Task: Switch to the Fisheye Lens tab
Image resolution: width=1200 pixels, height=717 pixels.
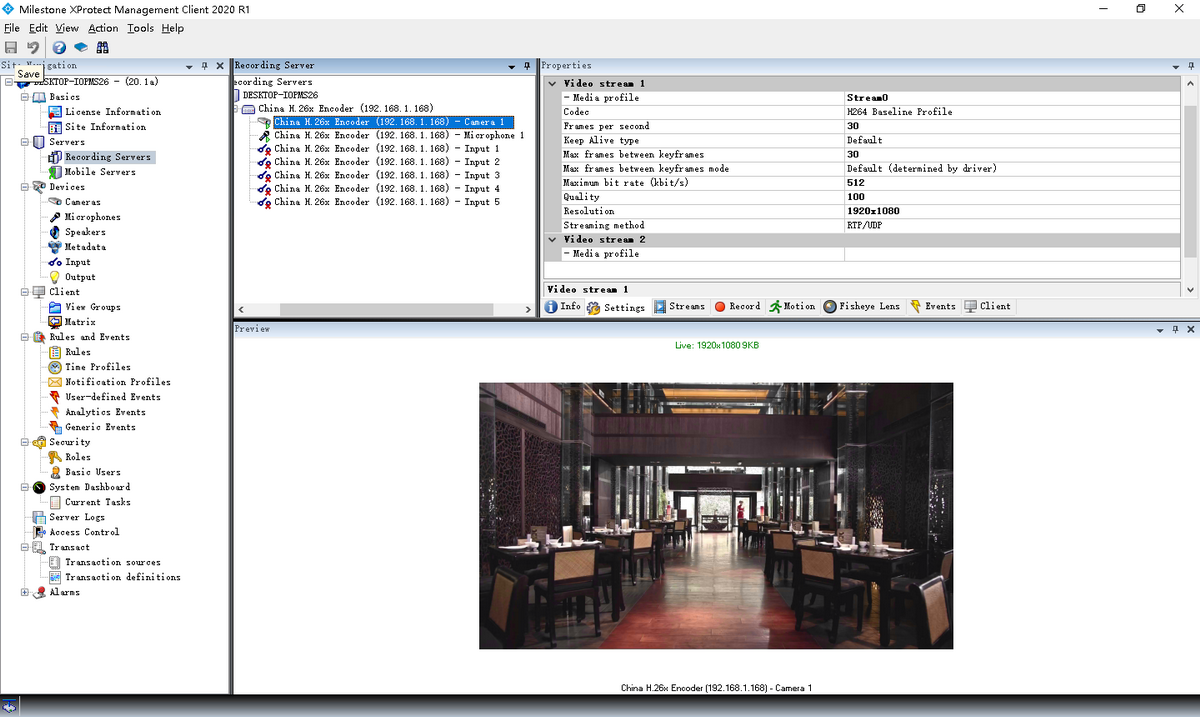Action: coord(862,307)
